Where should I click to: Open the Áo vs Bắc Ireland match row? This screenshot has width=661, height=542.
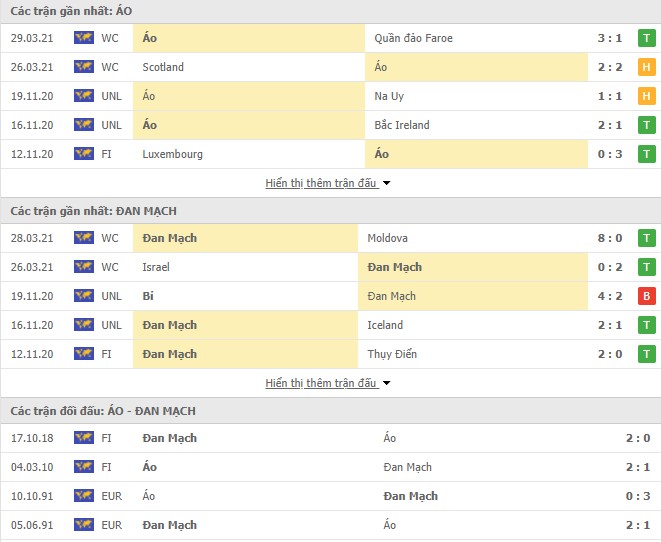click(330, 125)
